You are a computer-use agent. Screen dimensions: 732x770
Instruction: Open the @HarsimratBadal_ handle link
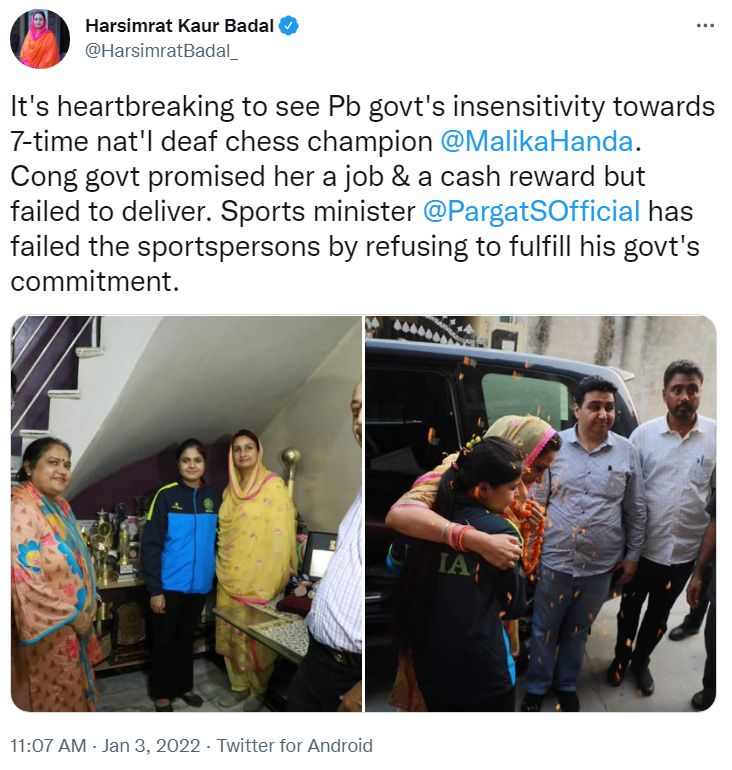coord(162,51)
